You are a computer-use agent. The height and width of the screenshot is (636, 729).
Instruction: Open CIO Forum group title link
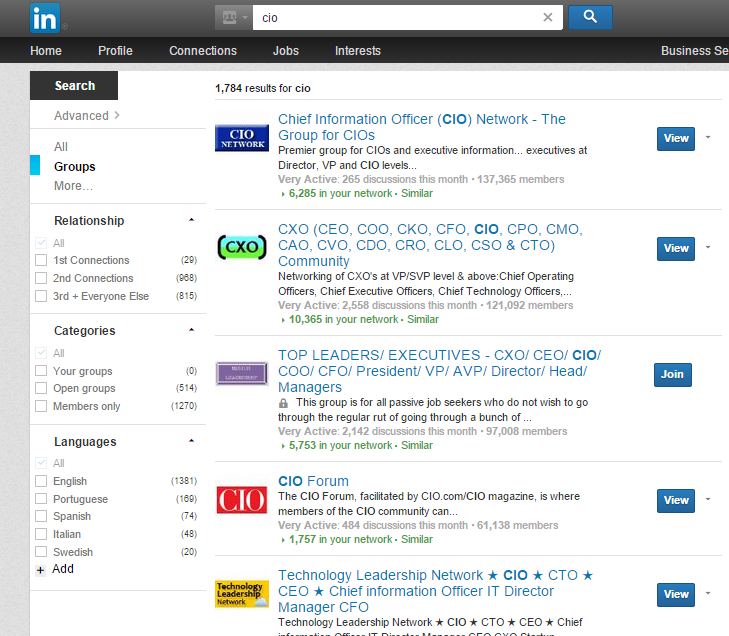tap(313, 481)
